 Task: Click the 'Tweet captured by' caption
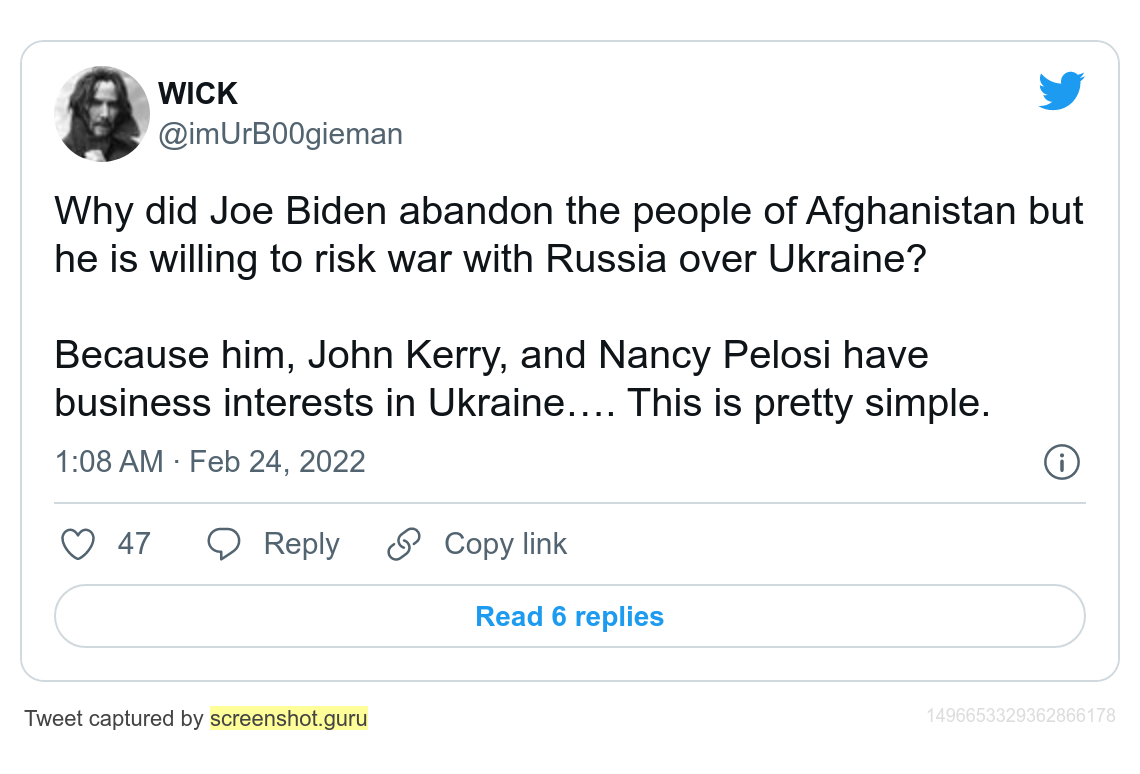[x=114, y=718]
